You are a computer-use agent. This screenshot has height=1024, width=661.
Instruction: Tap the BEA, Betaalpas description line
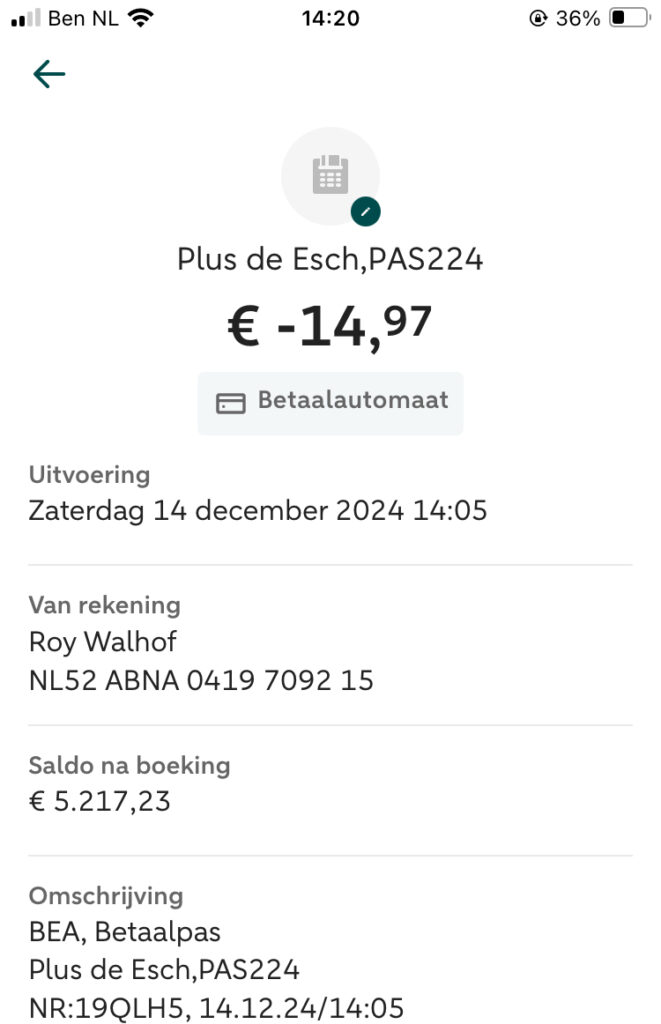(124, 932)
